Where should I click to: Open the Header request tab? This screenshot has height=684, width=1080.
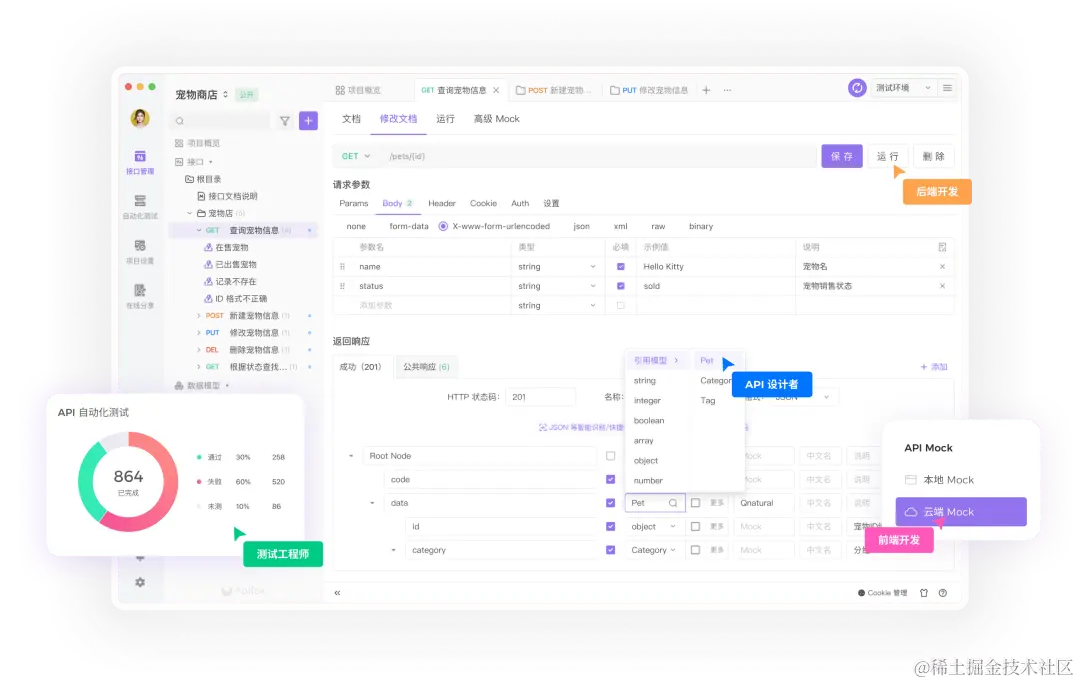[442, 203]
